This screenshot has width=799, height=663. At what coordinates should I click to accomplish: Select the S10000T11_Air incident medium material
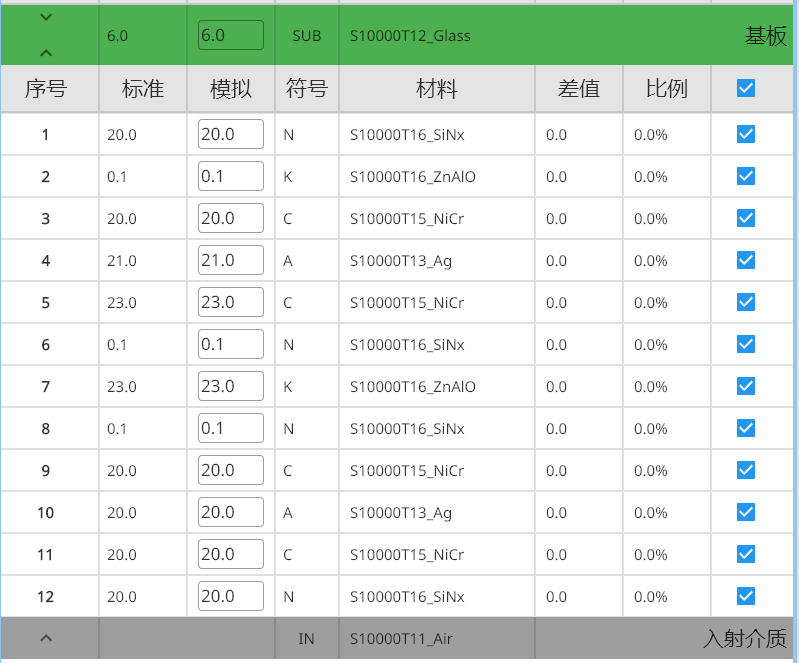pyautogui.click(x=401, y=638)
